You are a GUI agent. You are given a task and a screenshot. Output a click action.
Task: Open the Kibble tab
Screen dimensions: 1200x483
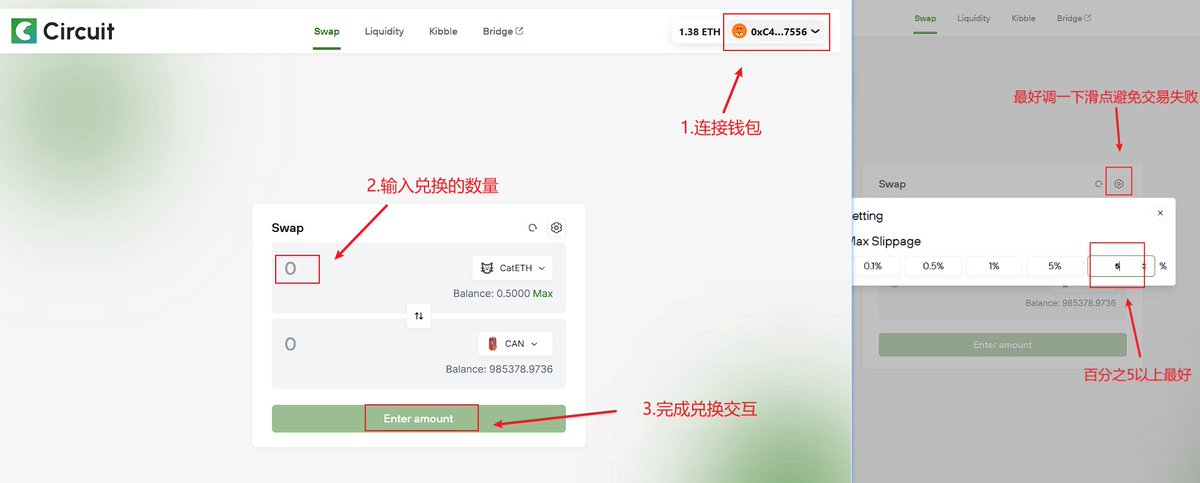[441, 31]
